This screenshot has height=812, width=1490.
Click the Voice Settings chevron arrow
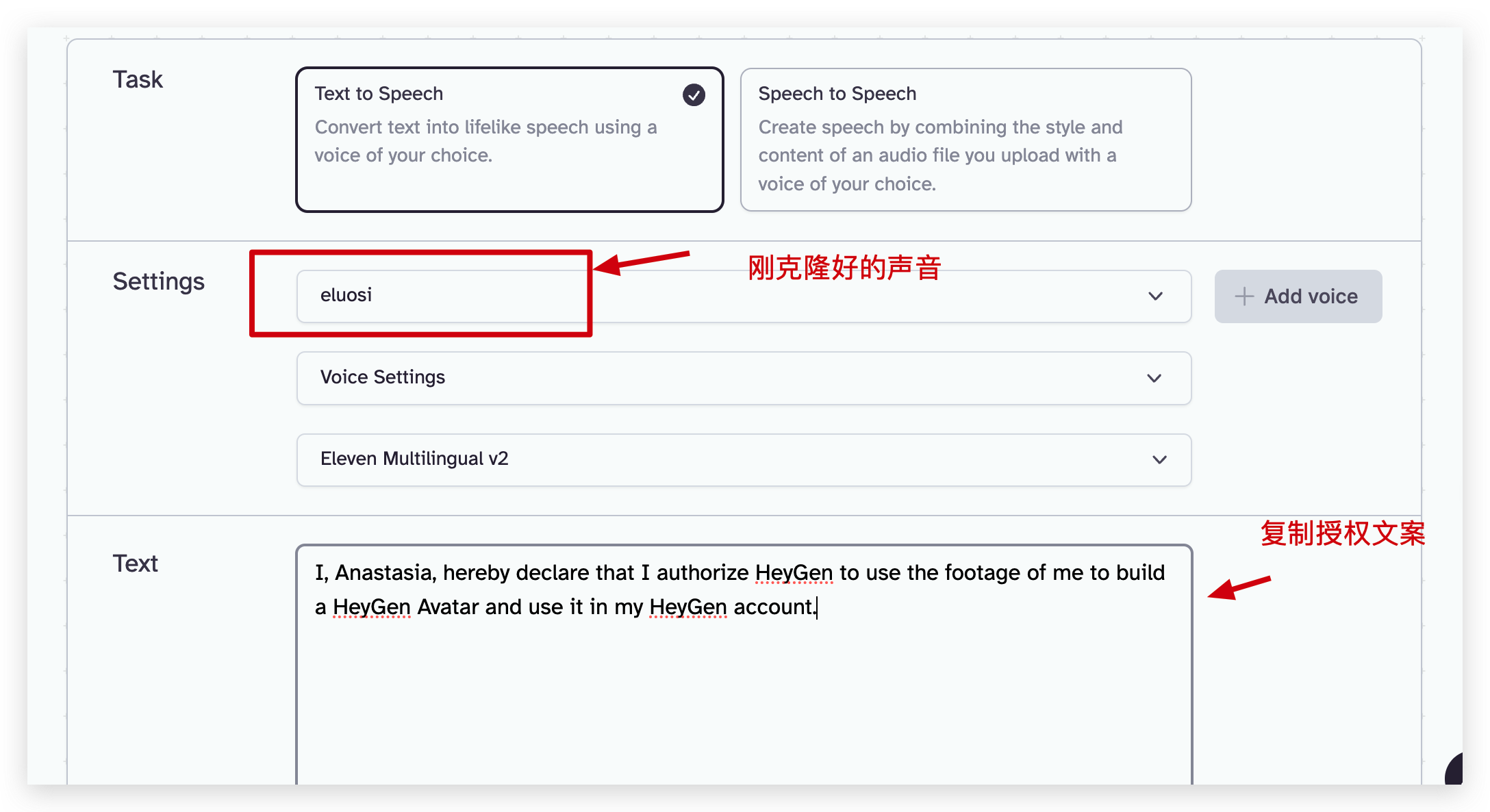point(1154,379)
